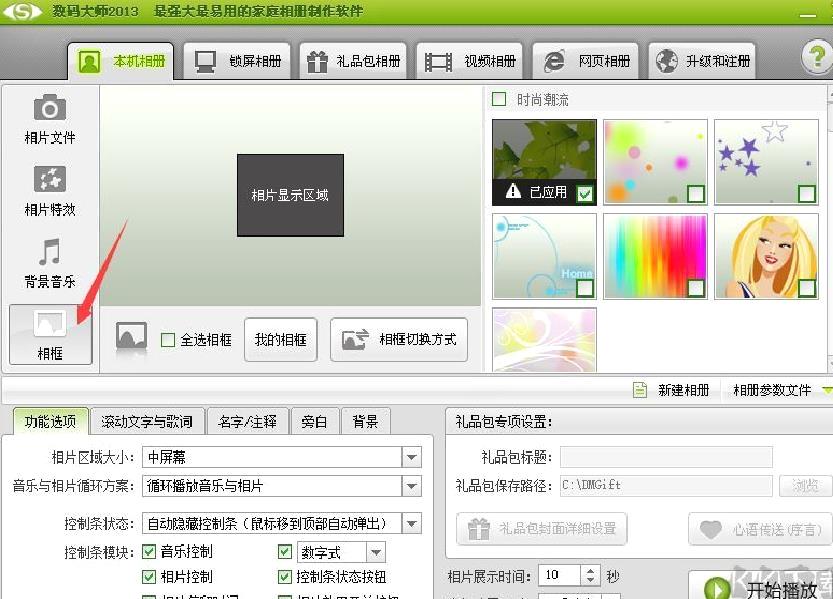Open 相片特效 effects icon in sidebar
This screenshot has height=599, width=833.
pos(50,179)
